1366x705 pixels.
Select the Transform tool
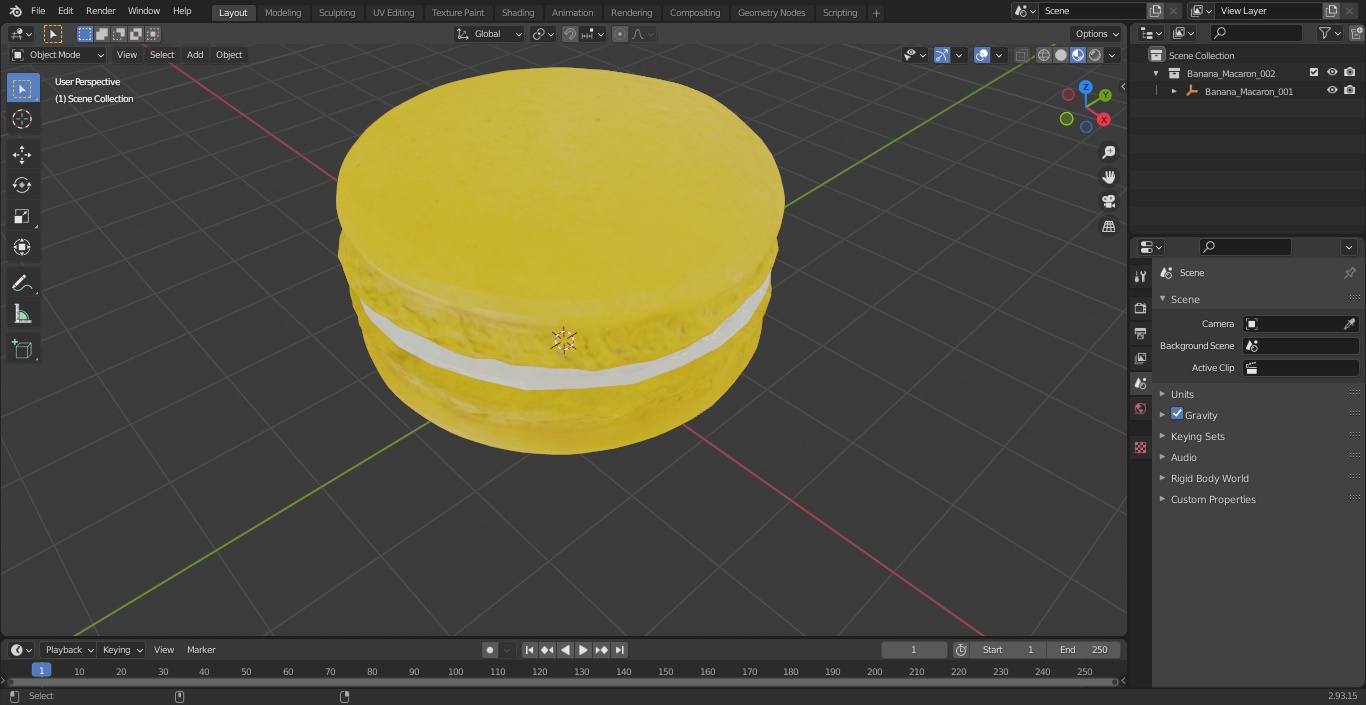[x=22, y=247]
